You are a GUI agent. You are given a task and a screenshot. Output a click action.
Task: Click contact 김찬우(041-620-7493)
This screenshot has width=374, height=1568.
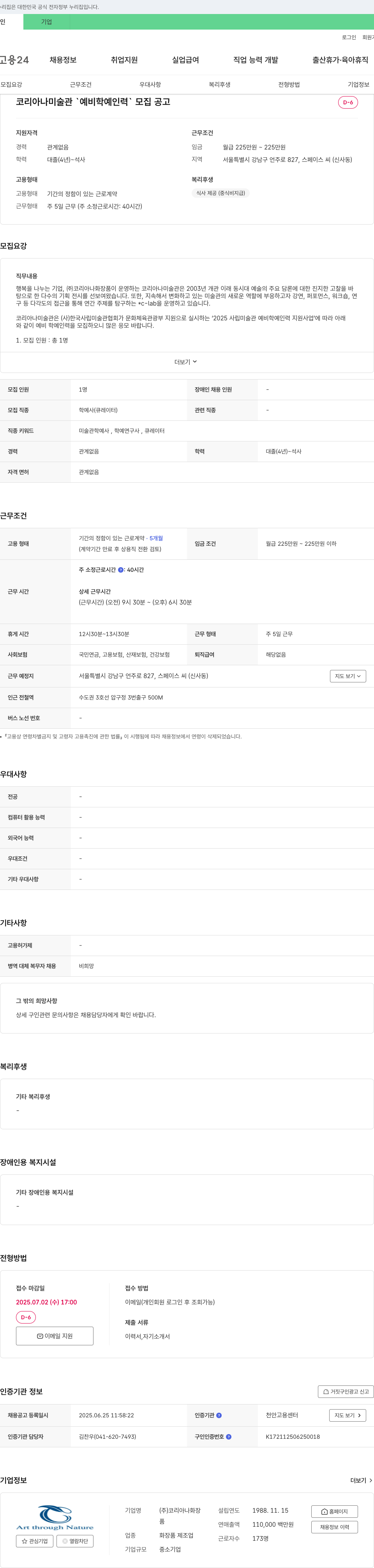[107, 1436]
